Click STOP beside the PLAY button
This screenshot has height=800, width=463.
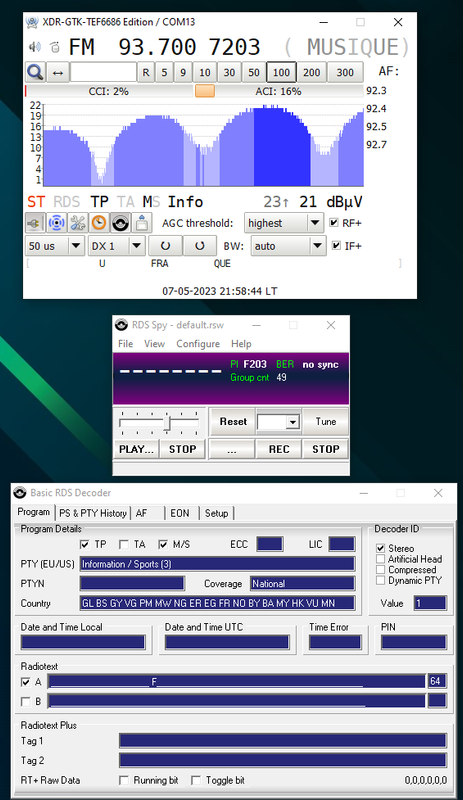tap(182, 449)
